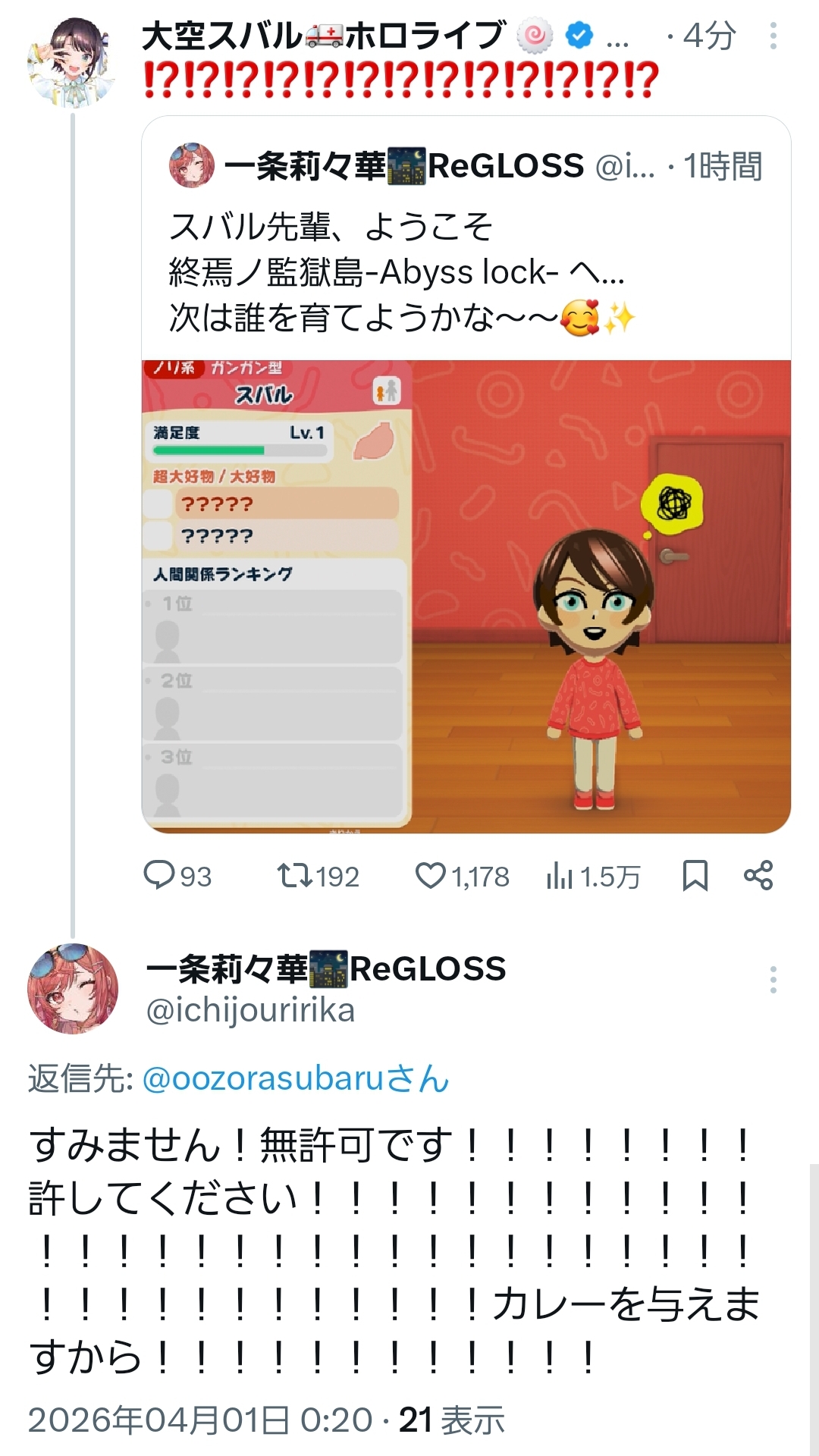Open 大空スバル's profile avatar
819x1456 pixels.
[71, 62]
